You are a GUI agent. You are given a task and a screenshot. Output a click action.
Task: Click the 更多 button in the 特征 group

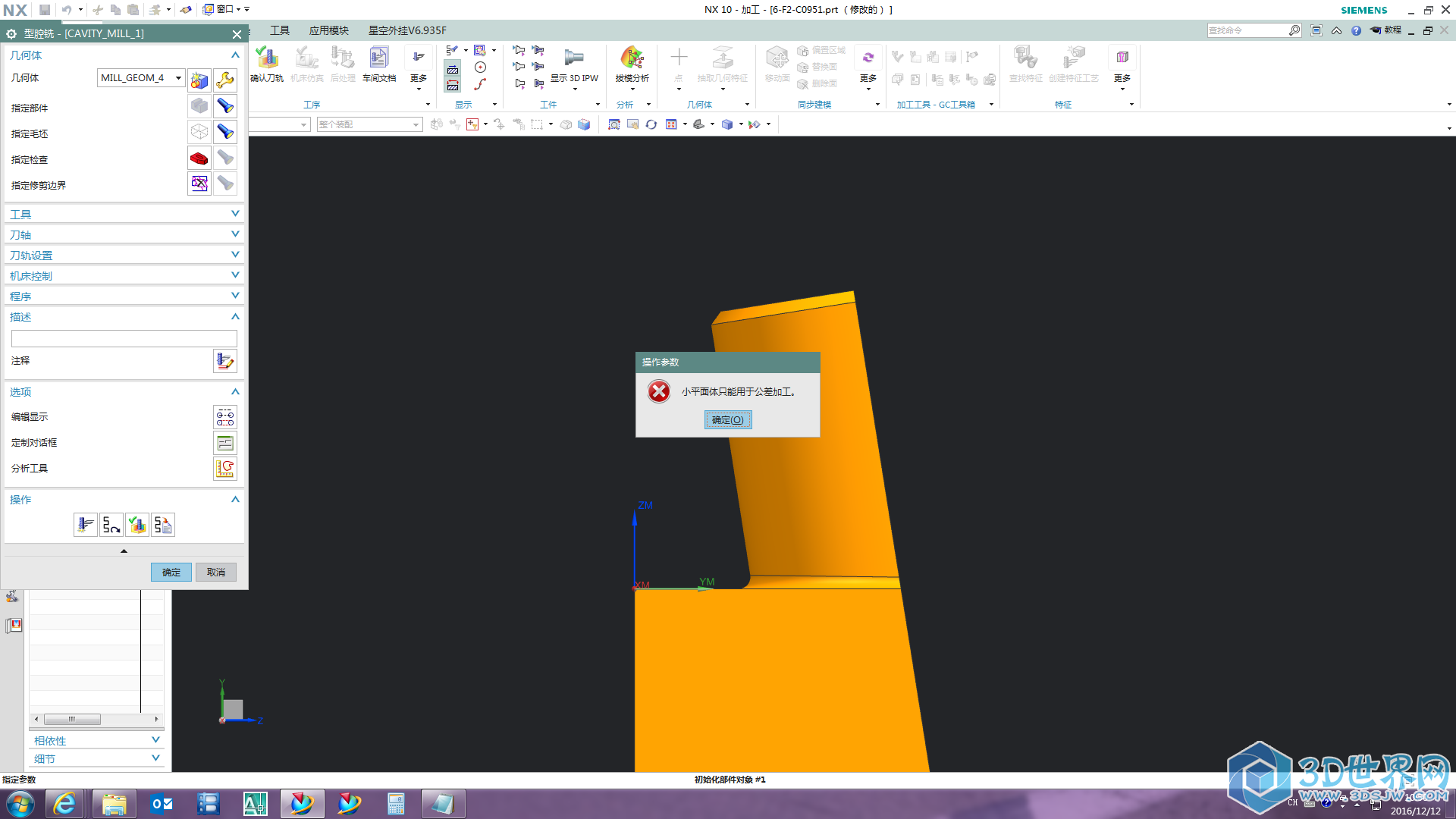1122,67
